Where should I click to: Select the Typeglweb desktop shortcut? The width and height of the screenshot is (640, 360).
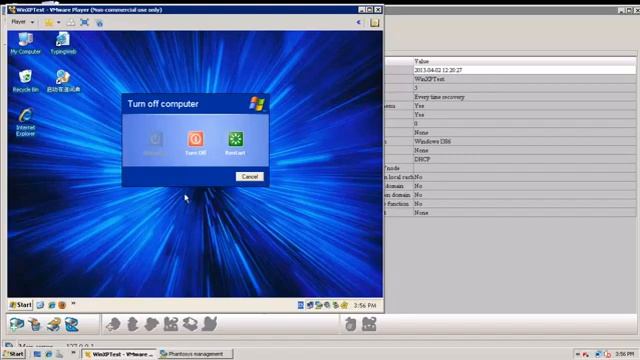pyautogui.click(x=63, y=44)
